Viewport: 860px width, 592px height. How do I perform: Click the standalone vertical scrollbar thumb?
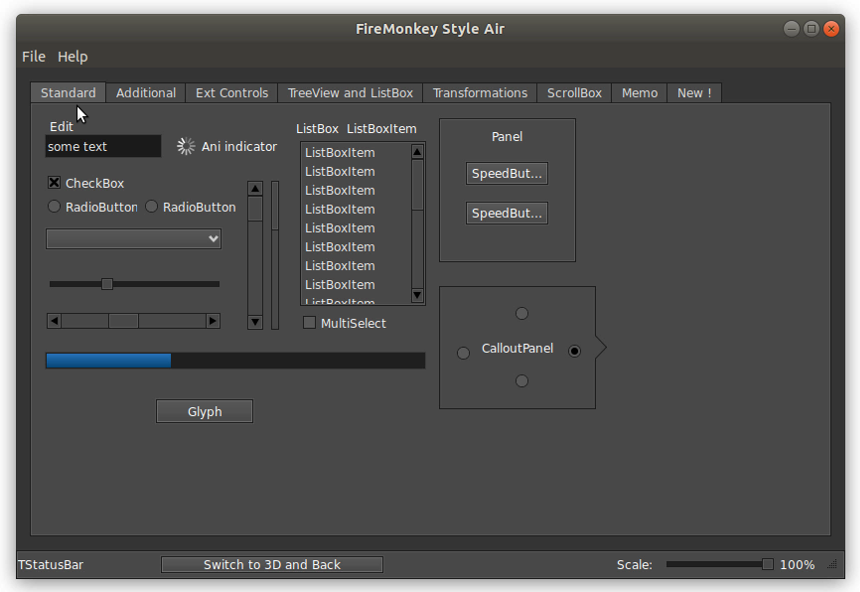click(255, 209)
